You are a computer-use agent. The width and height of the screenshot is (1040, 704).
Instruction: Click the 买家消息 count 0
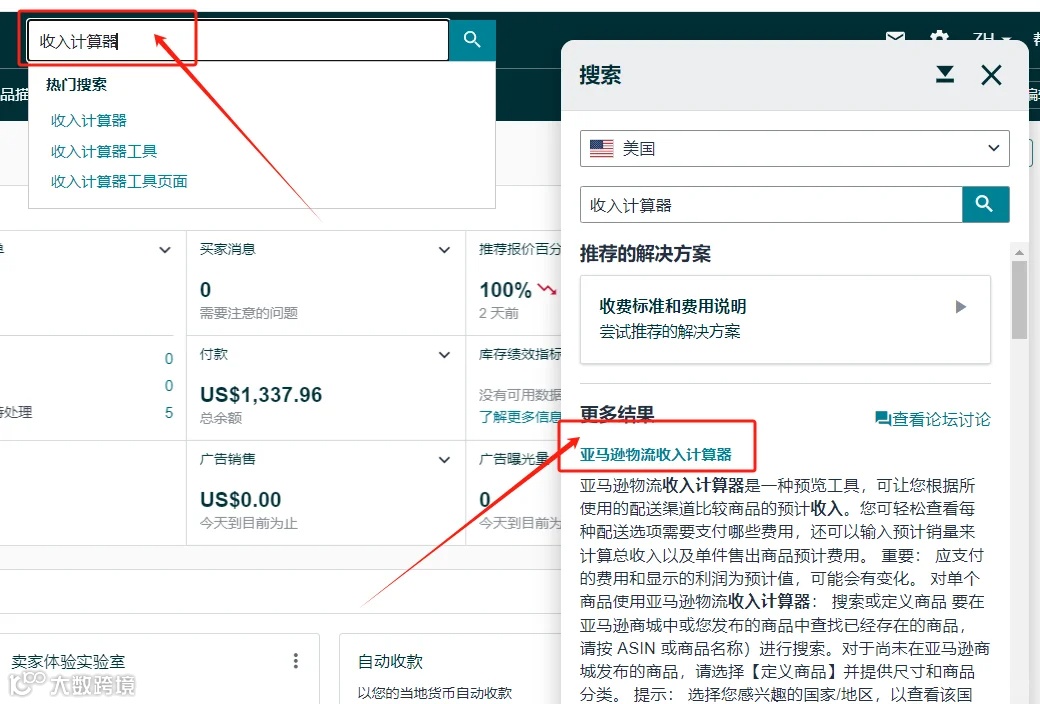[x=206, y=290]
